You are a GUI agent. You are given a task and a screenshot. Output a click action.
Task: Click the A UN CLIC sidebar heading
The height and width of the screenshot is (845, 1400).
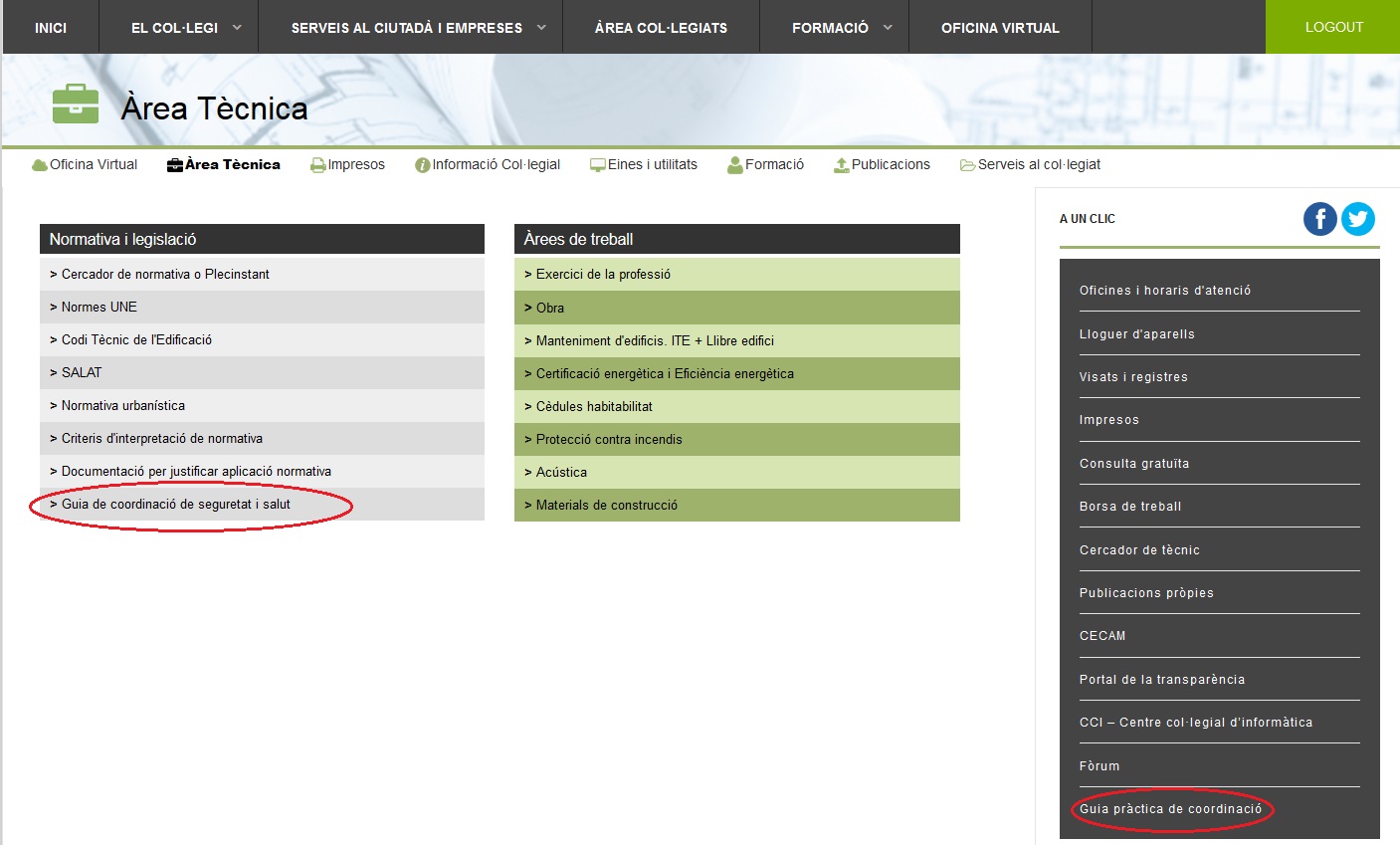[x=1088, y=219]
